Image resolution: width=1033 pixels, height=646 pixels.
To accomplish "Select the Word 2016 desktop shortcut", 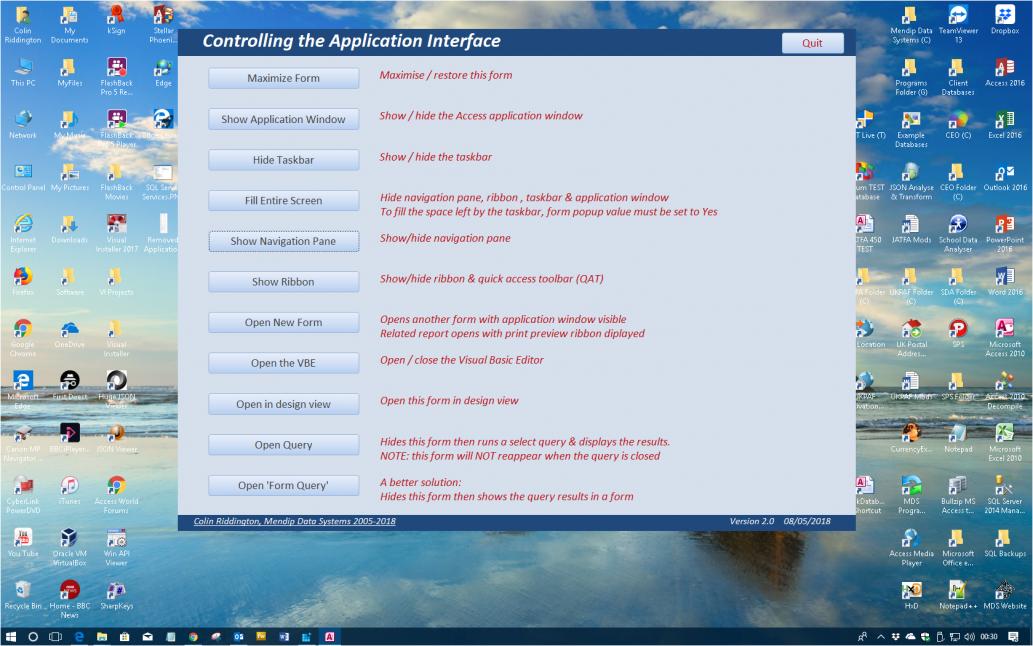I will pos(1005,281).
